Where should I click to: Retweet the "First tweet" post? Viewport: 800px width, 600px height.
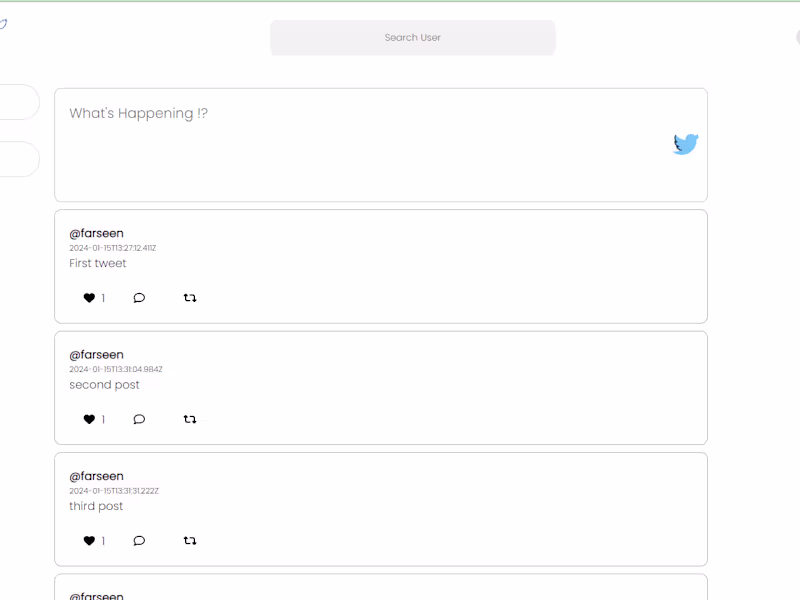click(190, 298)
